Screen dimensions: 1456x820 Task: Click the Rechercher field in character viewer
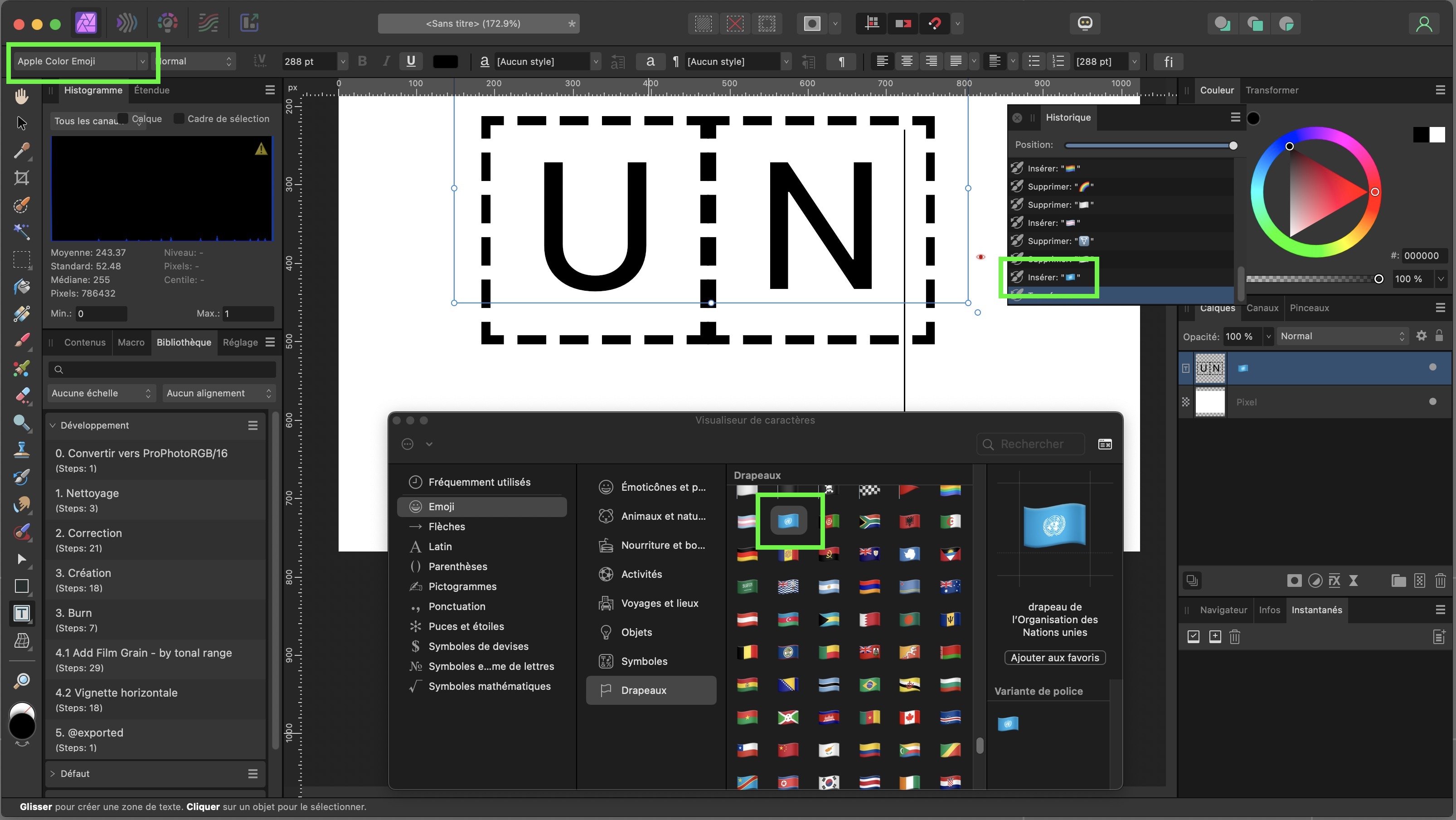pos(1031,444)
